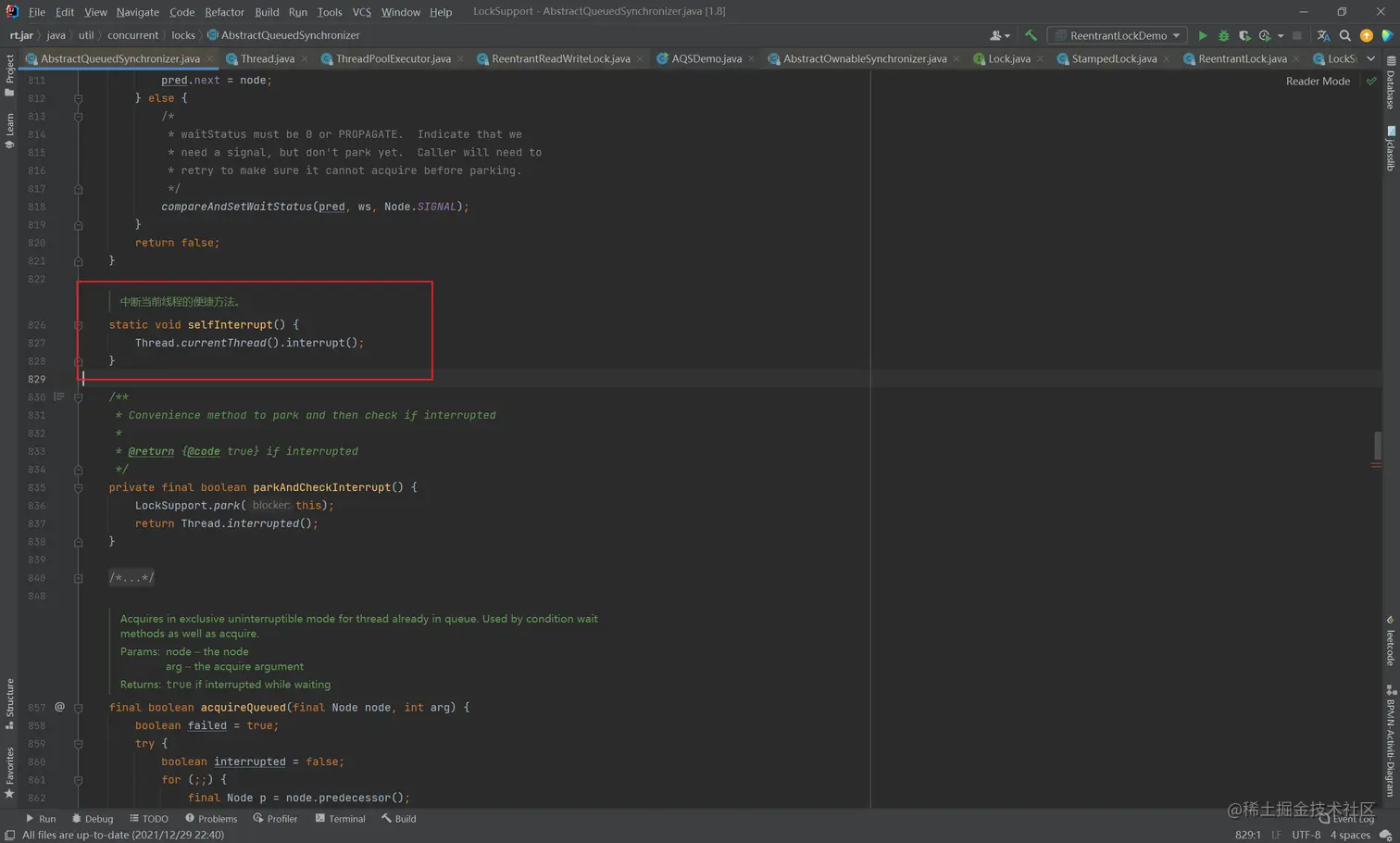This screenshot has width=1400, height=843.
Task: Run ReentrantLockDemo with the green play icon
Action: pyautogui.click(x=1202, y=35)
